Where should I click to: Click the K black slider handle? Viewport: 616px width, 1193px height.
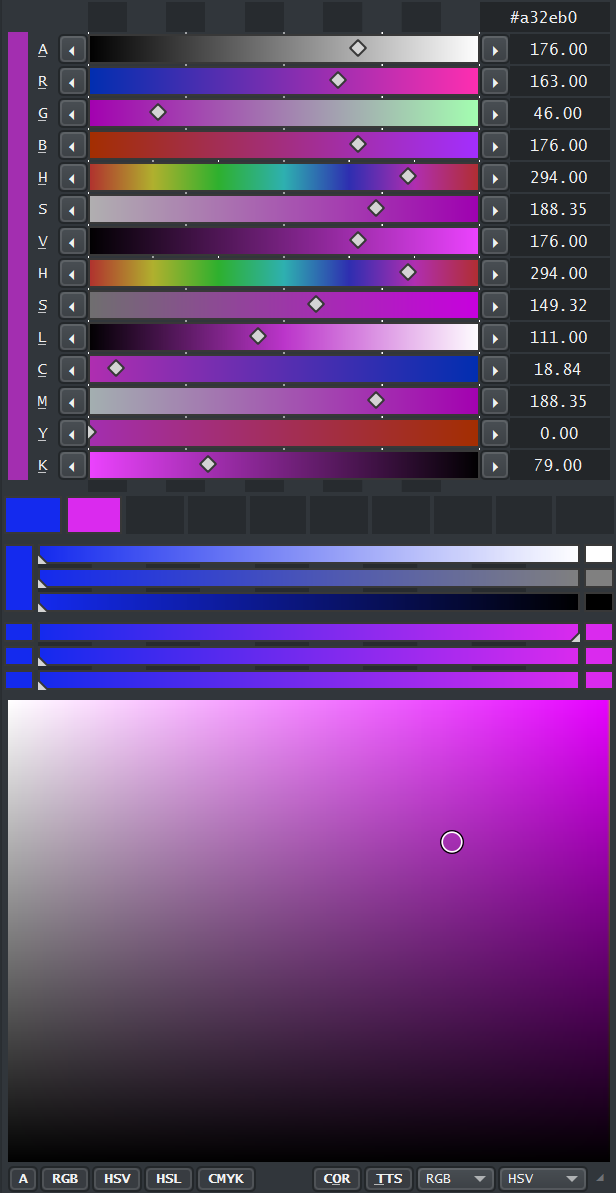tap(208, 463)
